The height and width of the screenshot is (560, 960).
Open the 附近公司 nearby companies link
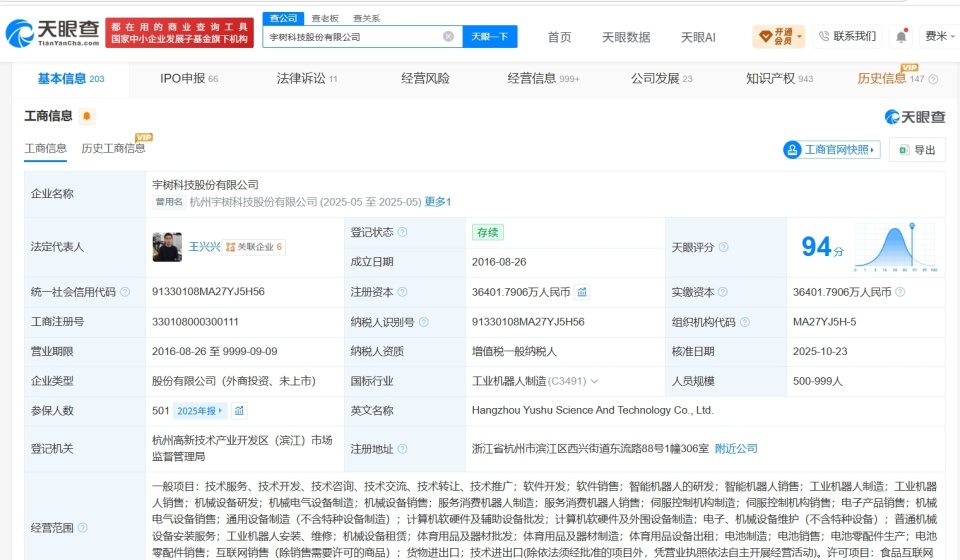pyautogui.click(x=736, y=449)
